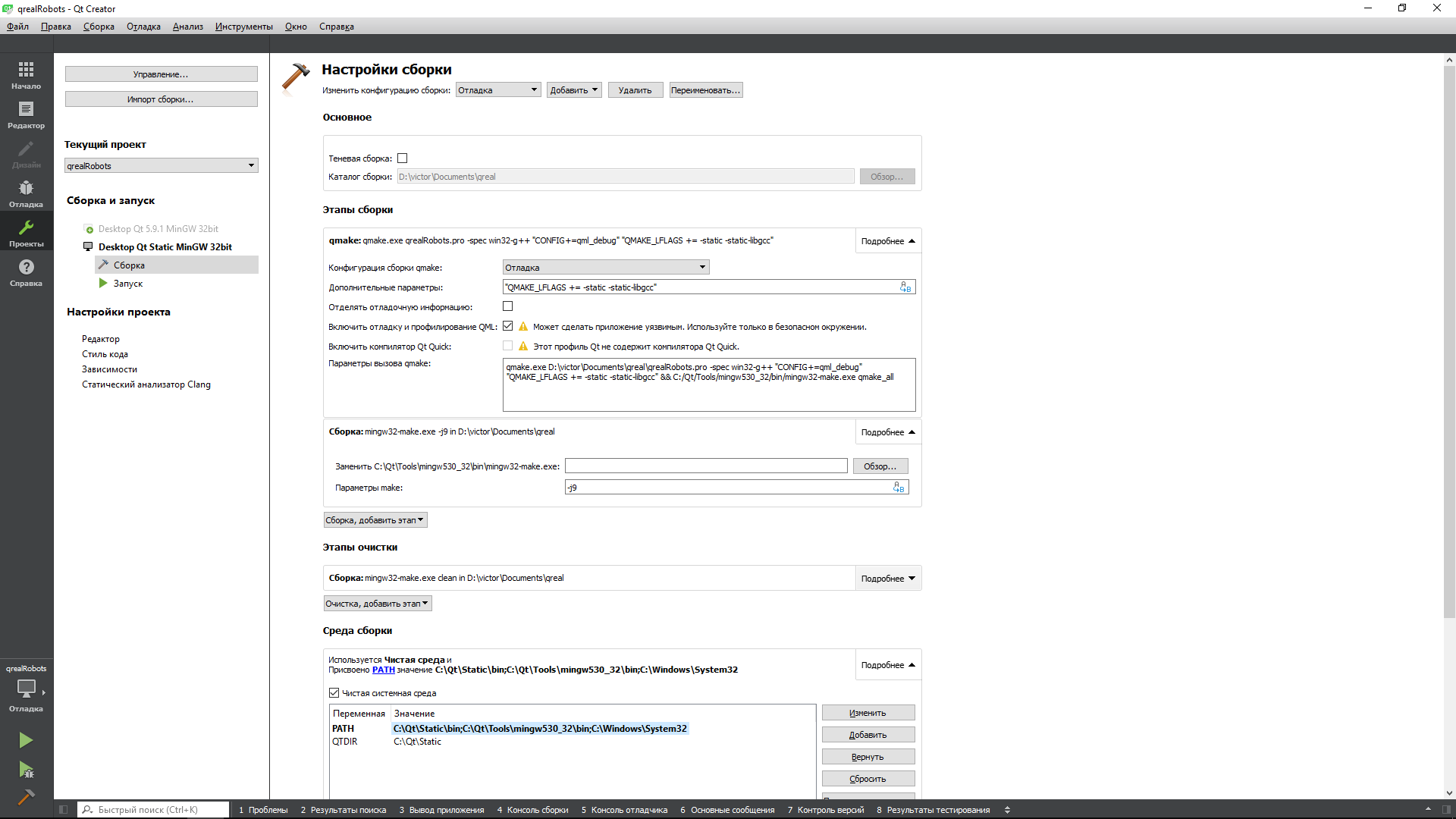Click QML debugging warning icon
1456x819 pixels.
[x=523, y=327]
